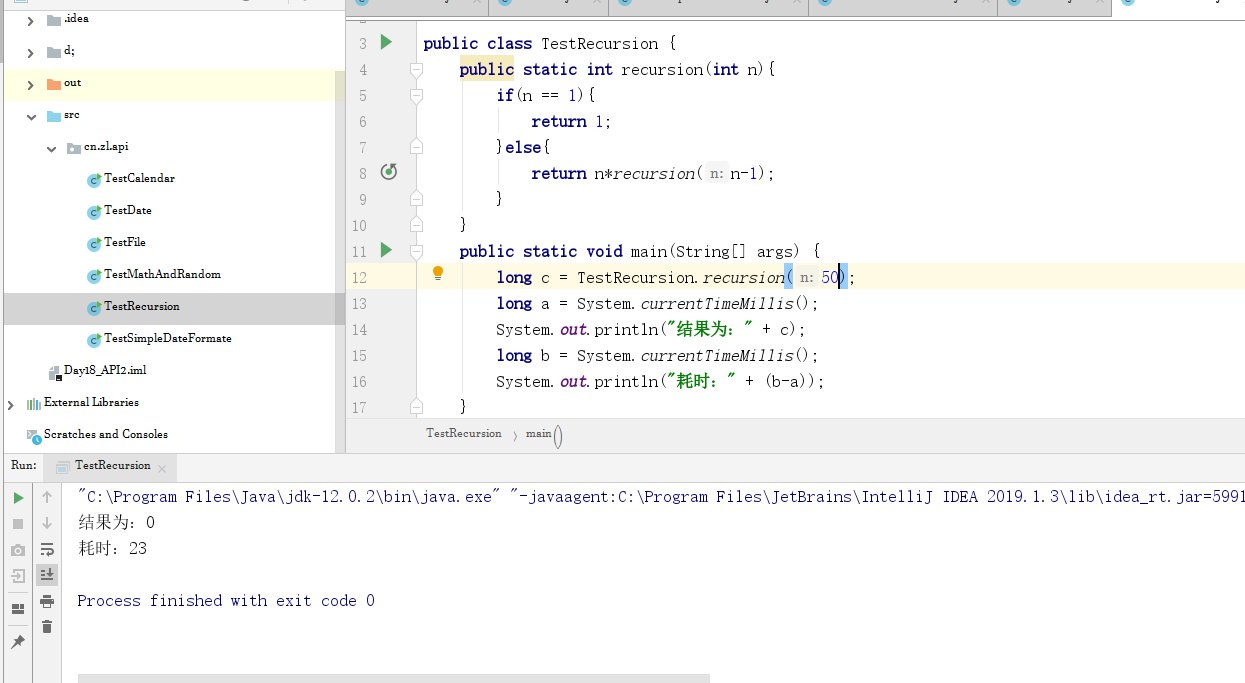The height and width of the screenshot is (683, 1245).
Task: Click the down arrow in Run console toolbar
Action: pos(47,523)
